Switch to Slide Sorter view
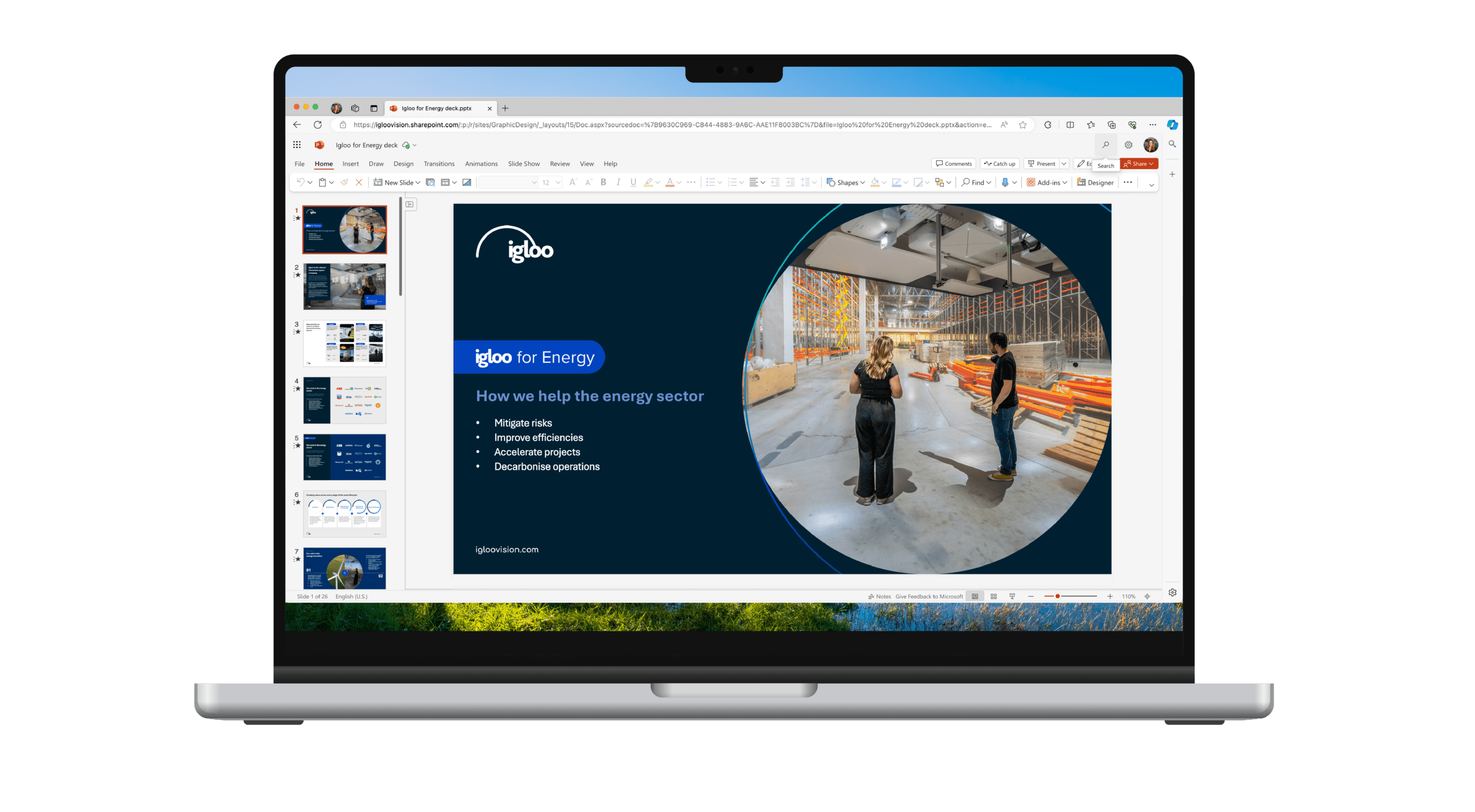1475x812 pixels. pos(994,596)
